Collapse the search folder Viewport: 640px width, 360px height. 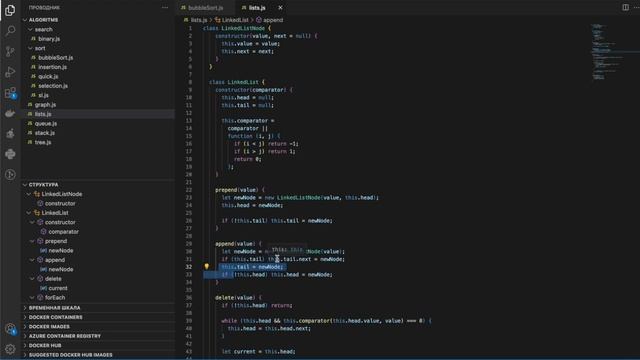coord(30,29)
